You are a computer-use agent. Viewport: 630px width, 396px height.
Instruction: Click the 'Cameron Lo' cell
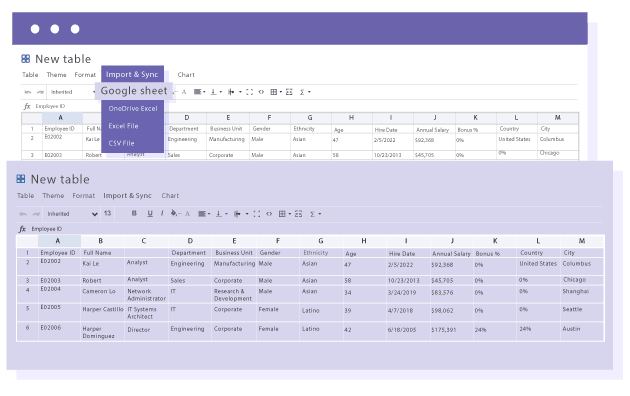point(102,294)
